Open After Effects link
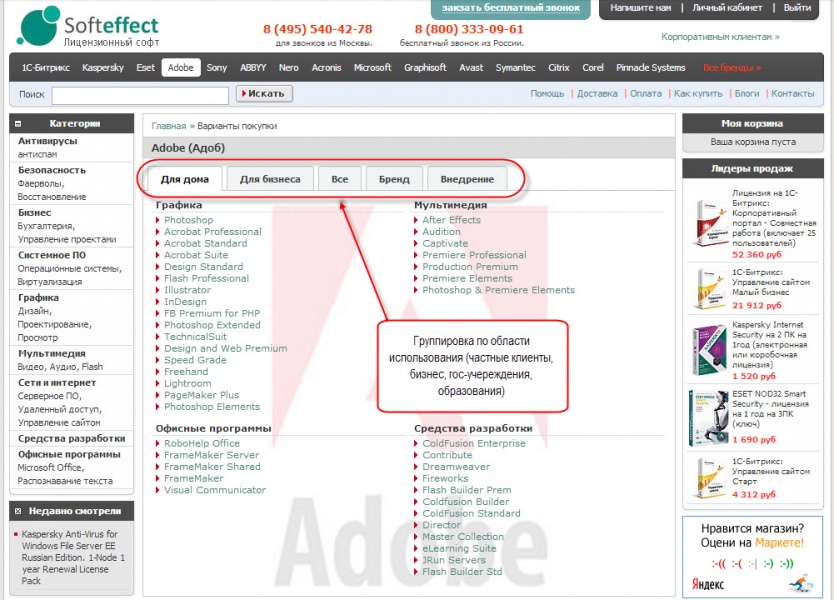The image size is (834, 600). [x=451, y=220]
